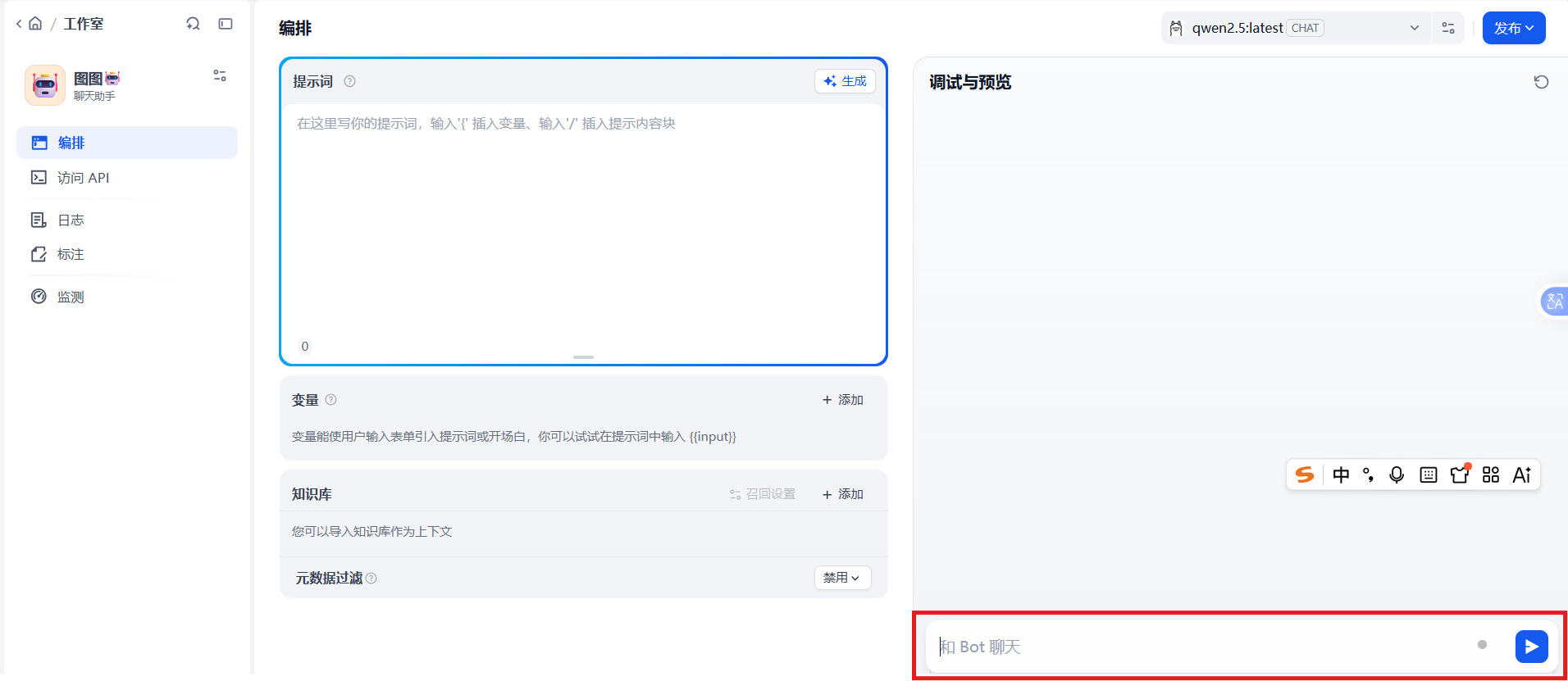This screenshot has width=1568, height=681.
Task: Click the 图图 bot avatar thumbnail
Action: [x=45, y=85]
